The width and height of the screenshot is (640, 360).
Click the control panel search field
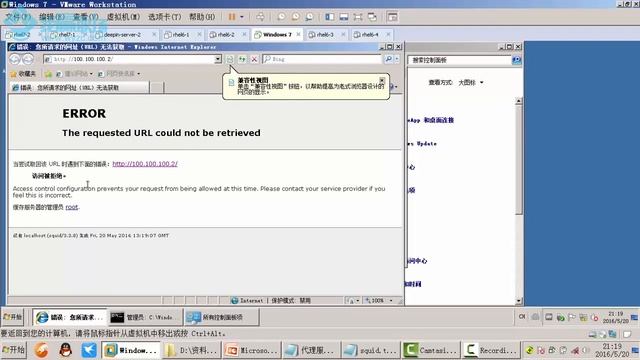click(x=460, y=60)
